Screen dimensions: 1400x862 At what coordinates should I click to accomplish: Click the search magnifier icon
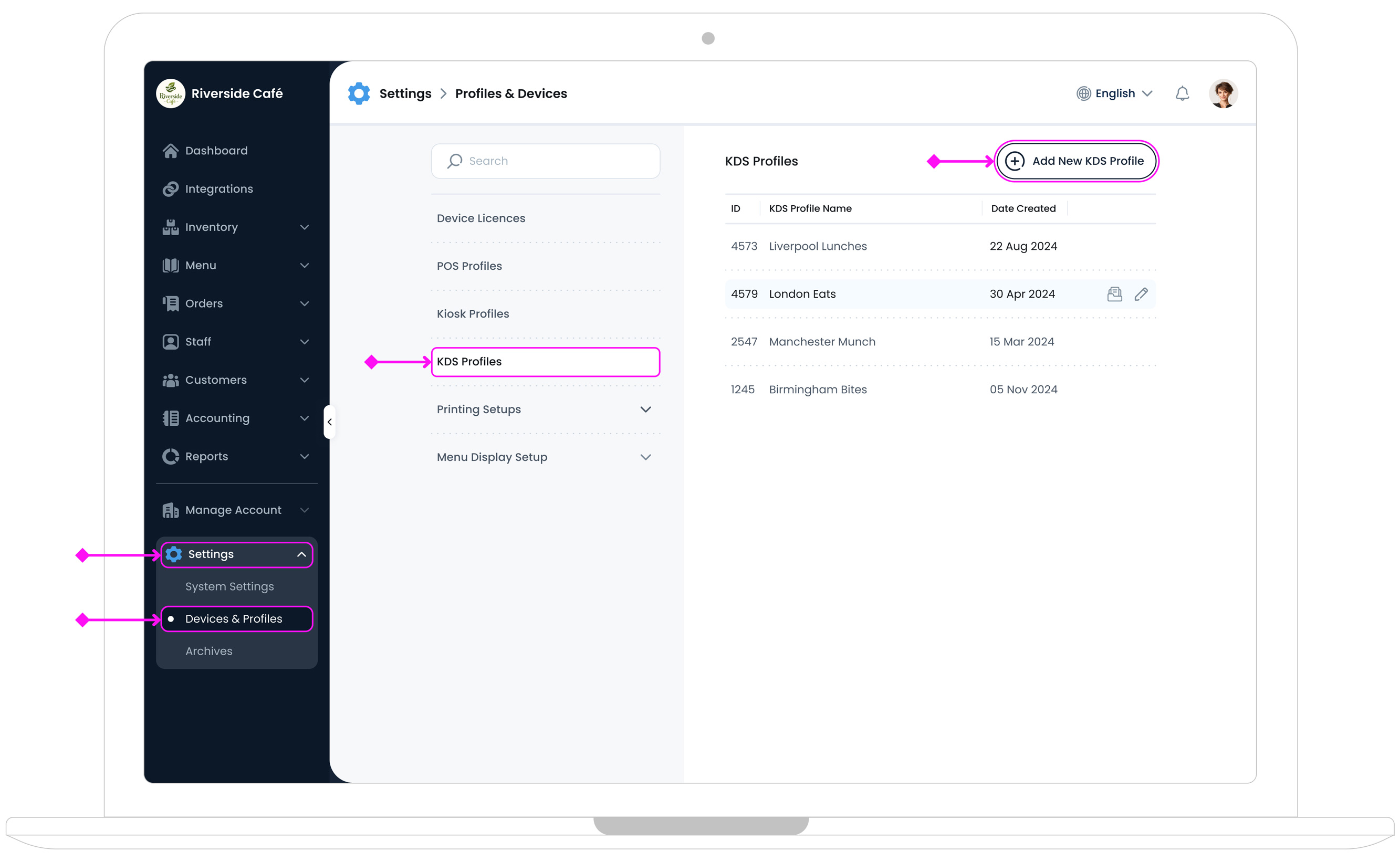click(454, 161)
